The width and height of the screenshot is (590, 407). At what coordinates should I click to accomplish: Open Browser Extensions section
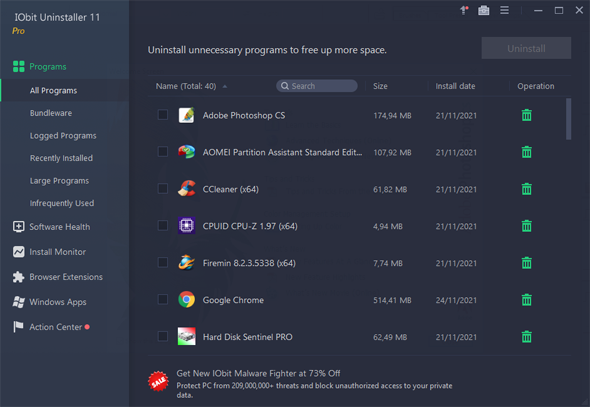point(58,277)
